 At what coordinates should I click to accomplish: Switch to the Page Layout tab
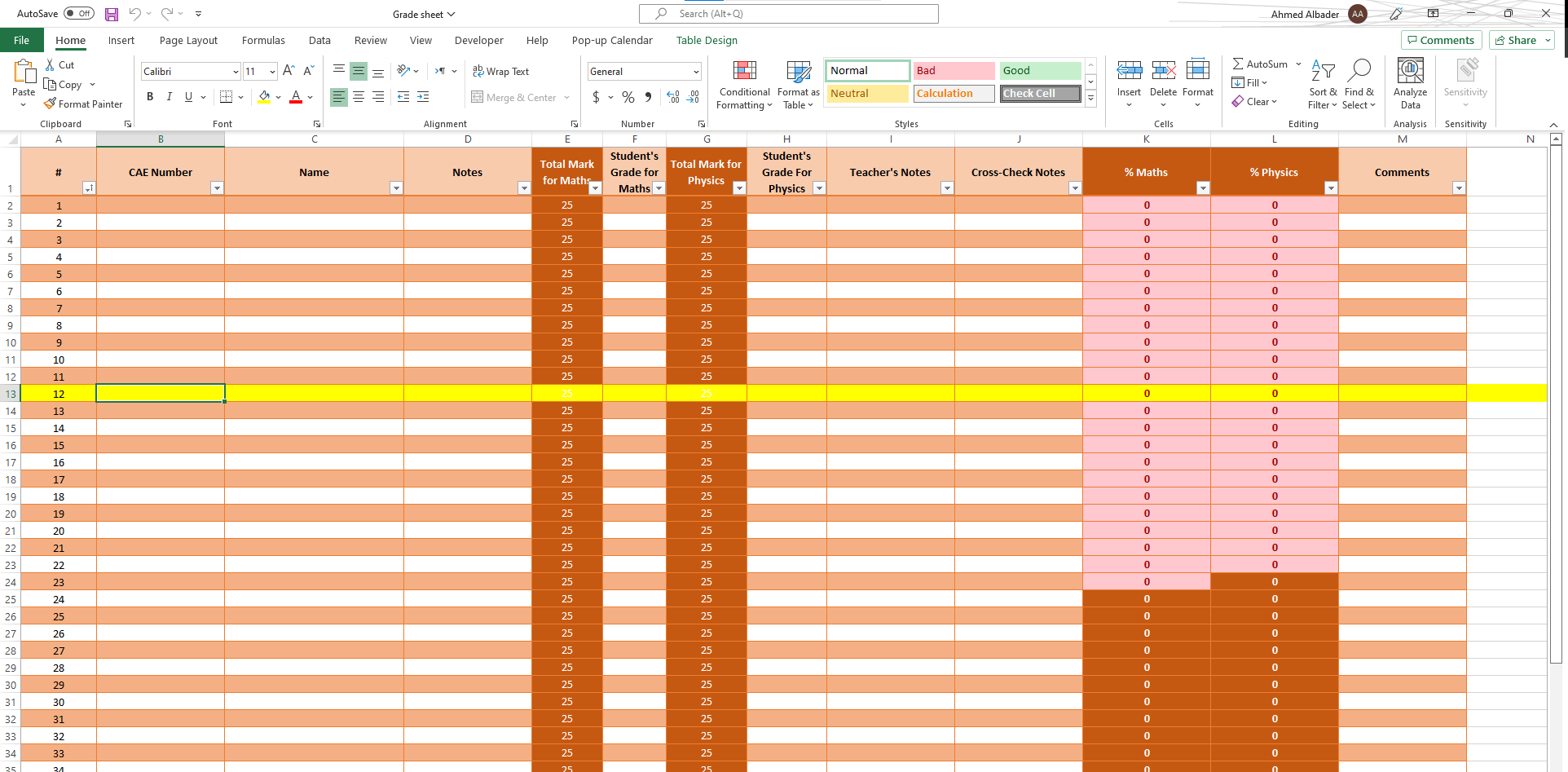tap(188, 40)
